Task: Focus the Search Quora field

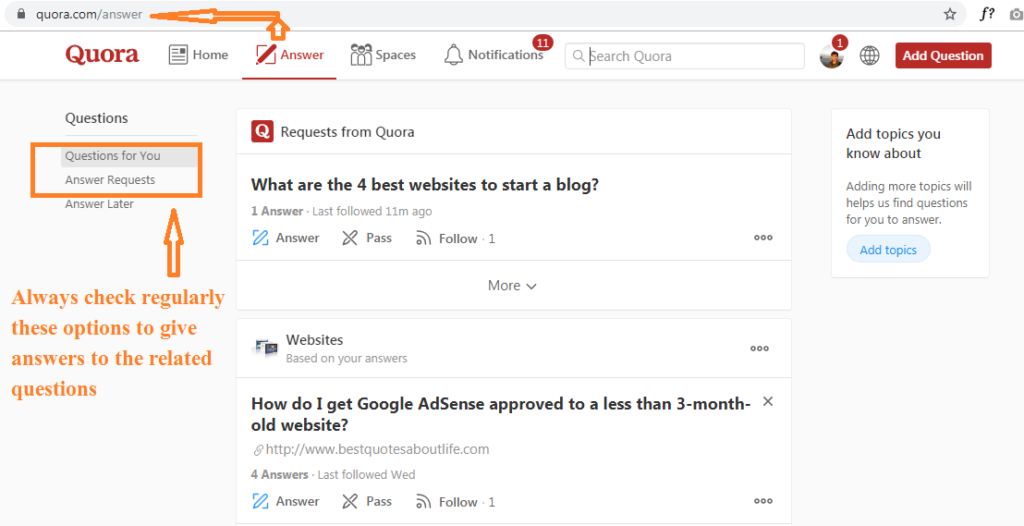Action: 684,56
